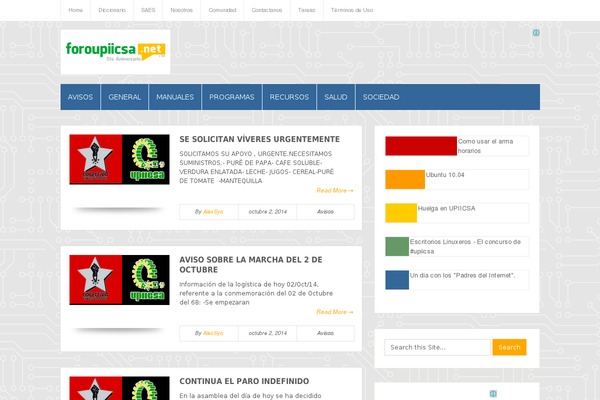Select the MANUALES category tab
The height and width of the screenshot is (400, 600).
(x=175, y=97)
